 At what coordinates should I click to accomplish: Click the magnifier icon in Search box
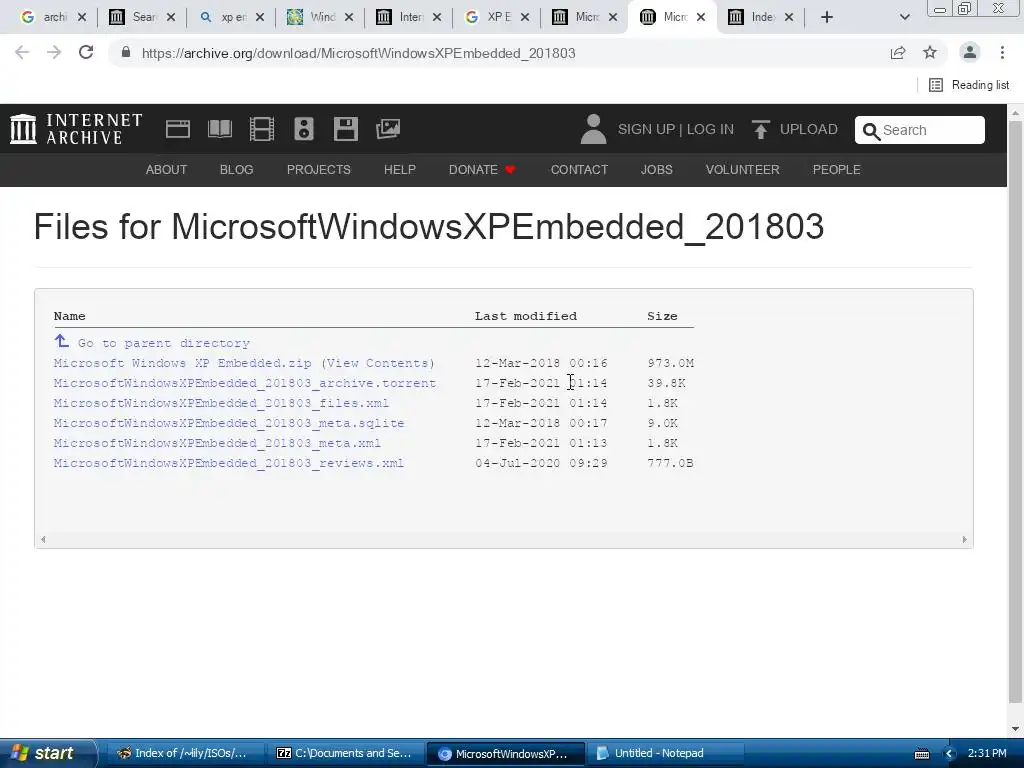click(871, 131)
